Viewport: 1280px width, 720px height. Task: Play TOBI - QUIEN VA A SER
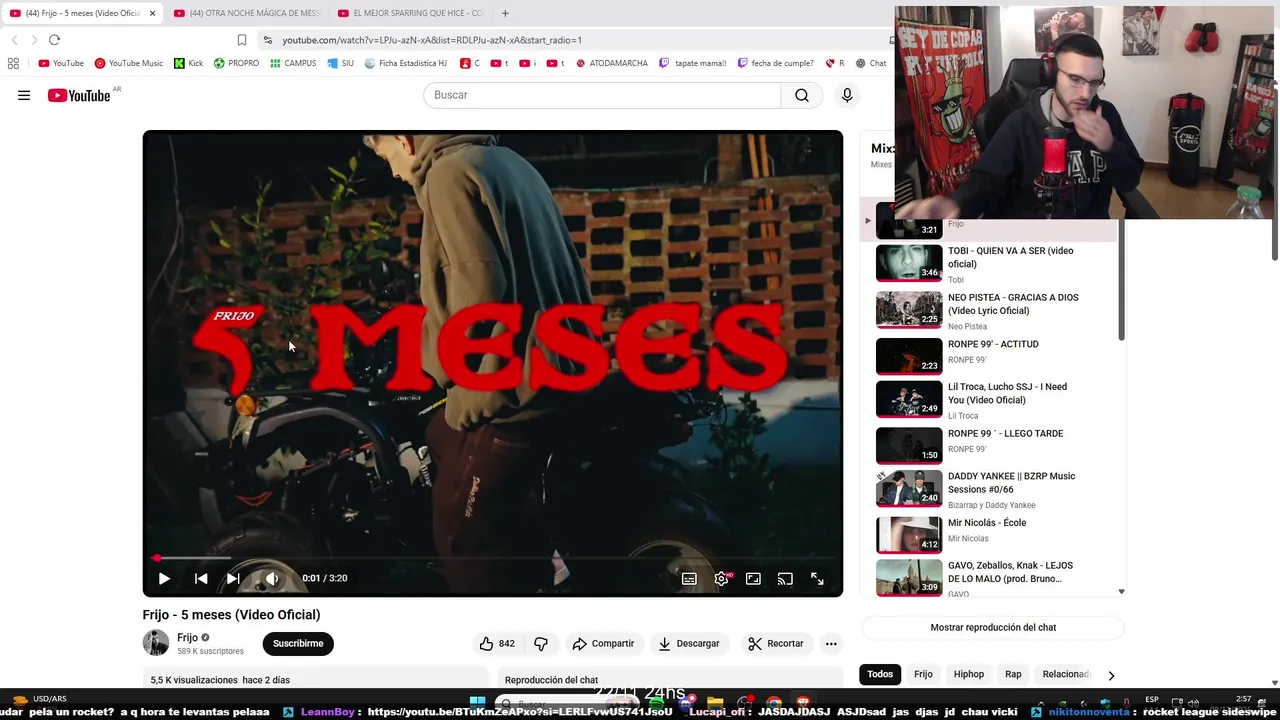990,264
